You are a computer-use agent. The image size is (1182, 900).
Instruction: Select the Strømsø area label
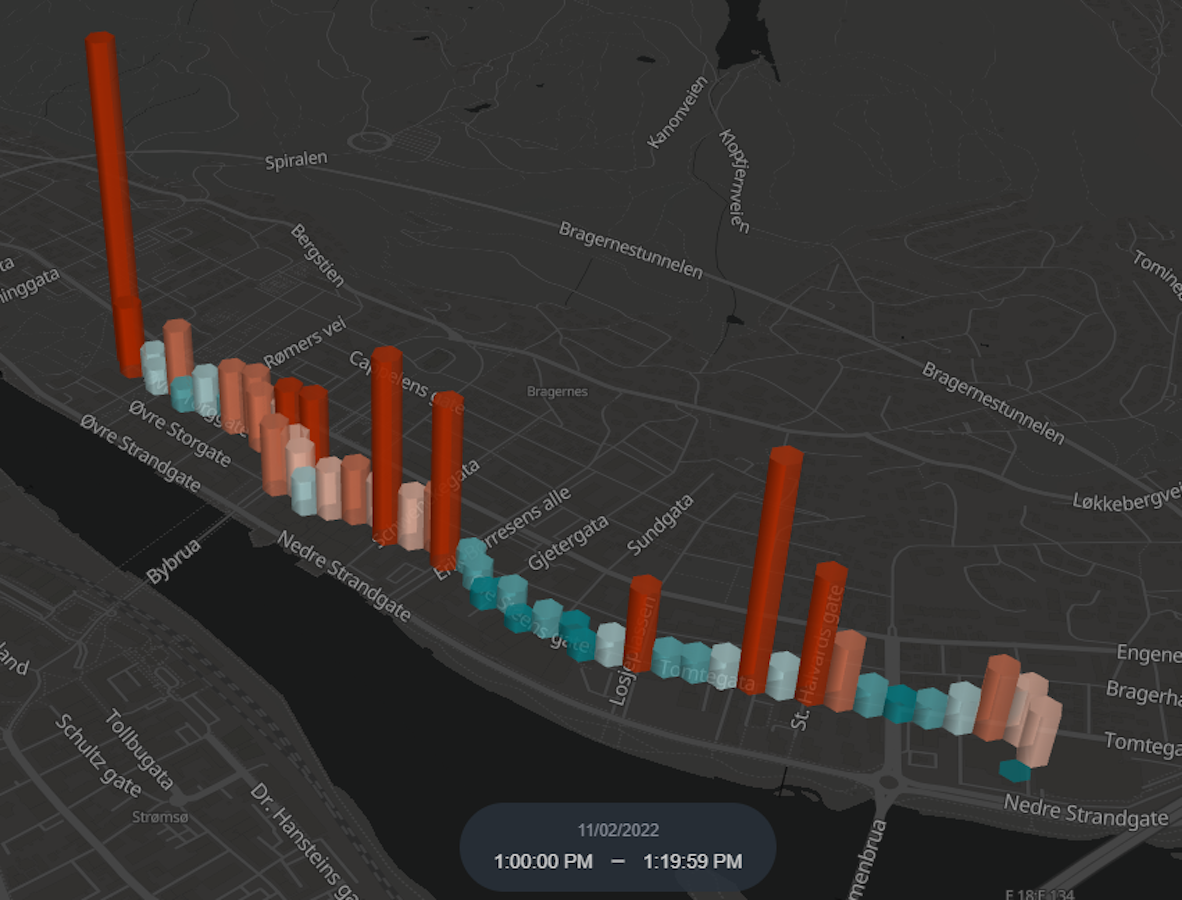160,817
